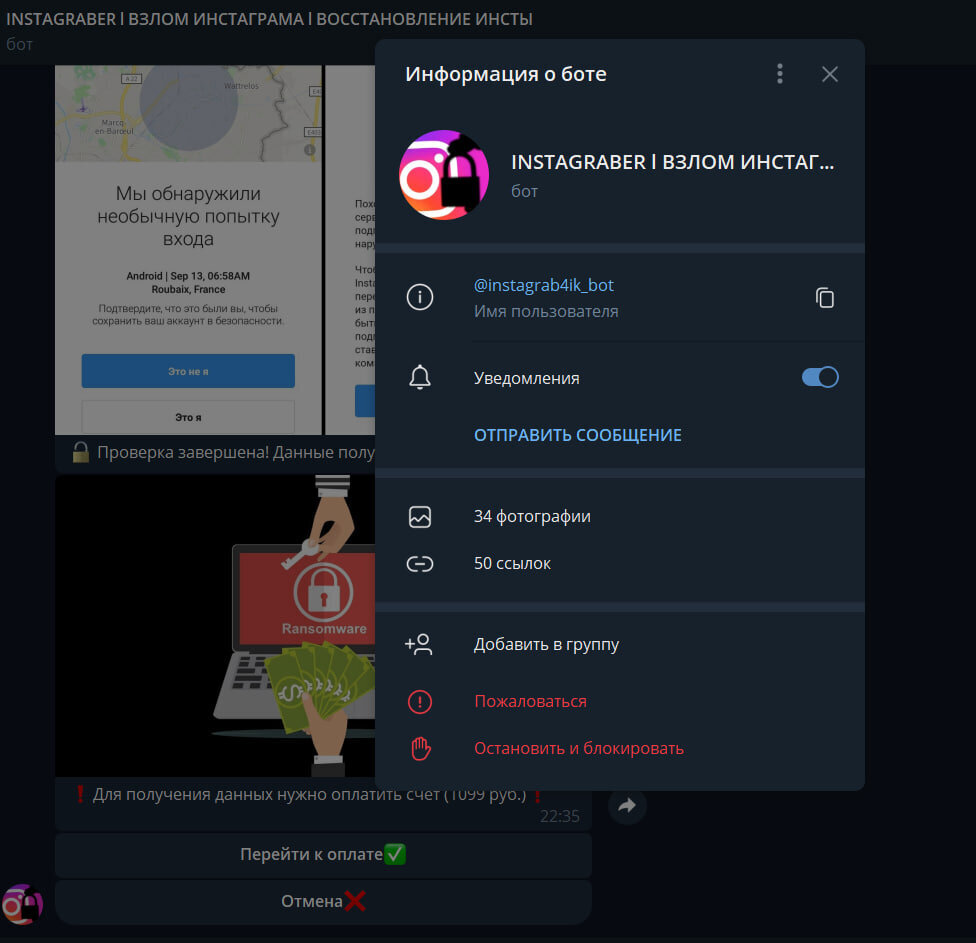This screenshot has height=943, width=976.
Task: Click the add-person icon near Добавить в группу
Action: tap(419, 644)
